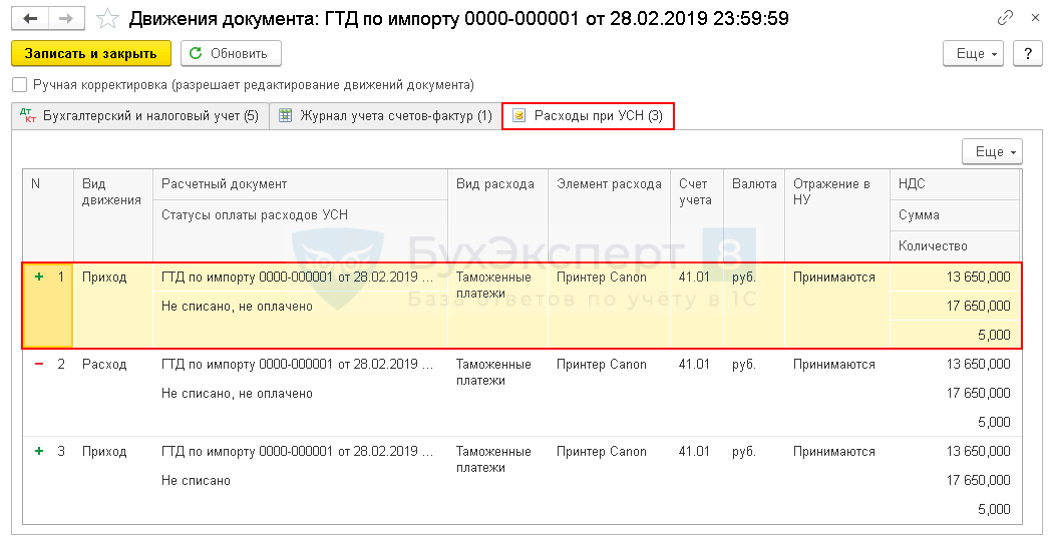Enable the Ручная корректировка checkbox

[19, 85]
